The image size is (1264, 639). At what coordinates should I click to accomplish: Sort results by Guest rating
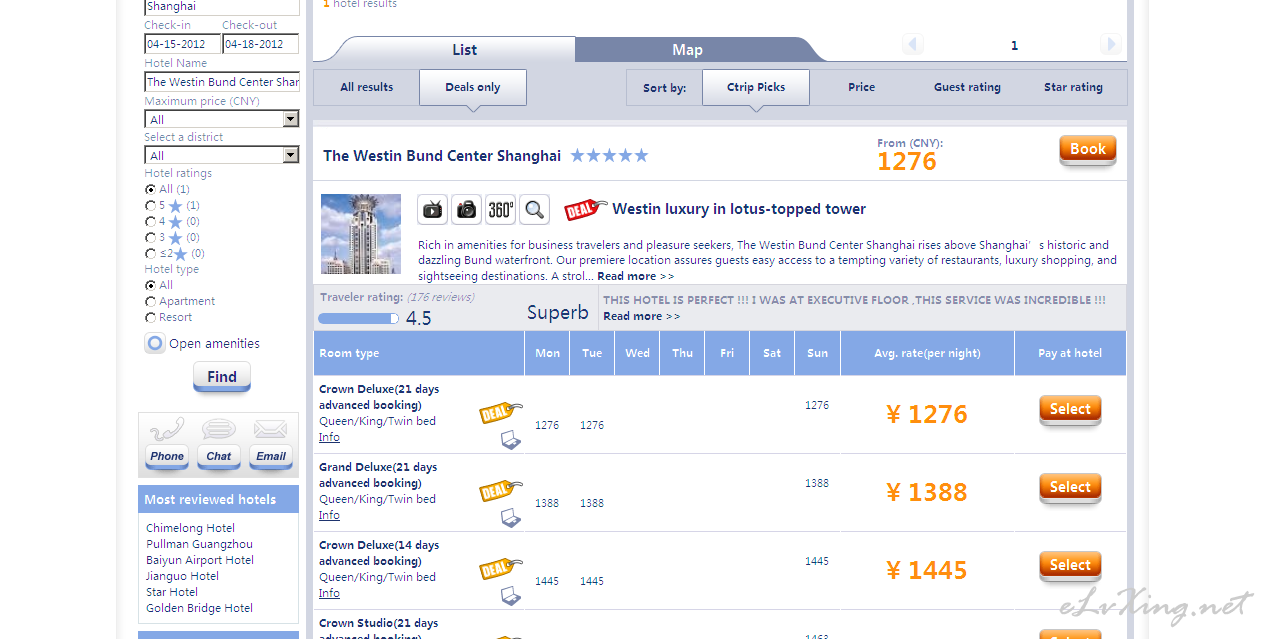point(967,87)
